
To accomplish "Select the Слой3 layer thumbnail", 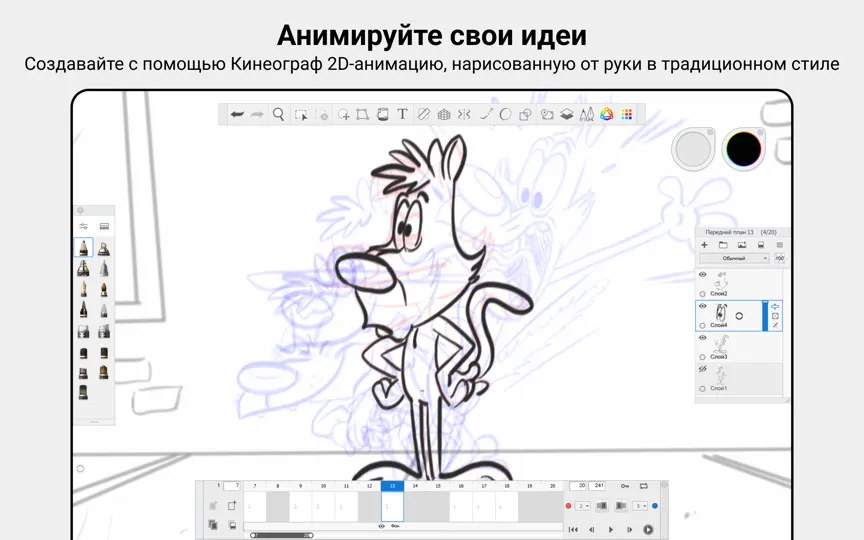I will point(720,344).
